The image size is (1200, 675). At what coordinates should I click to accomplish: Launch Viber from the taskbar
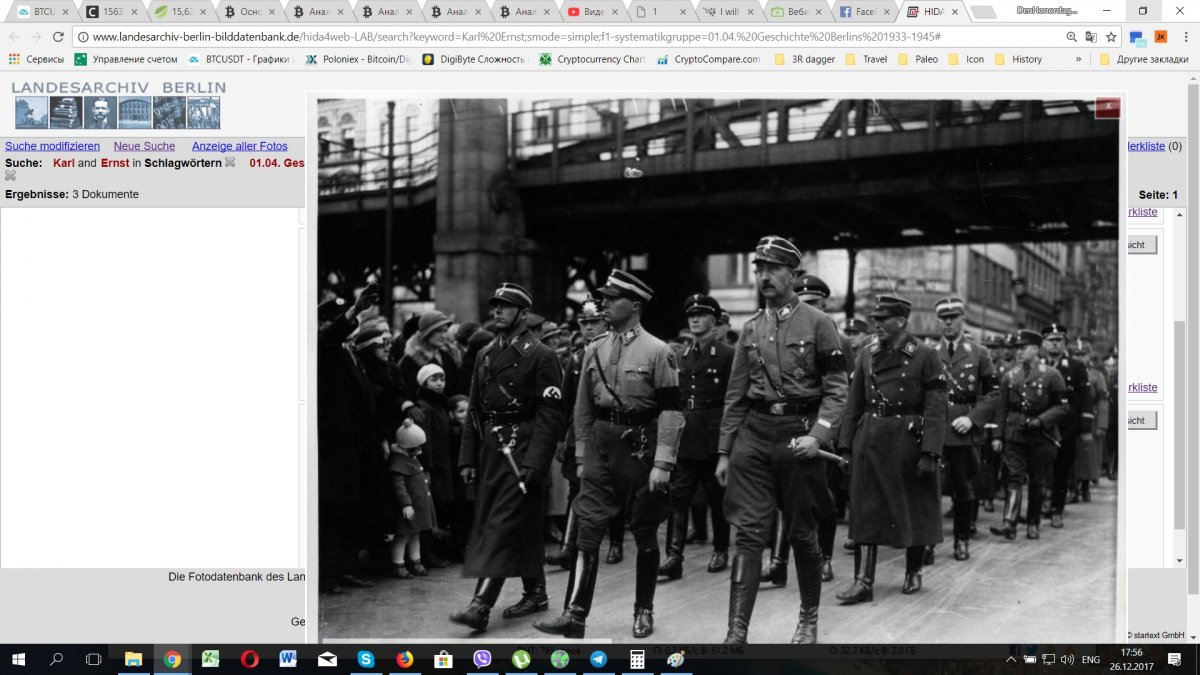(x=482, y=659)
